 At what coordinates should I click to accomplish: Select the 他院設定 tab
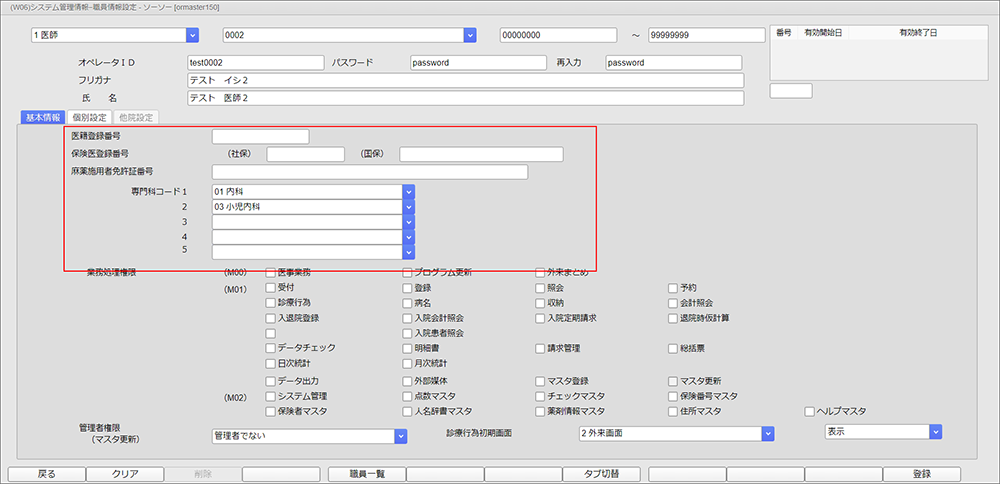[x=136, y=117]
